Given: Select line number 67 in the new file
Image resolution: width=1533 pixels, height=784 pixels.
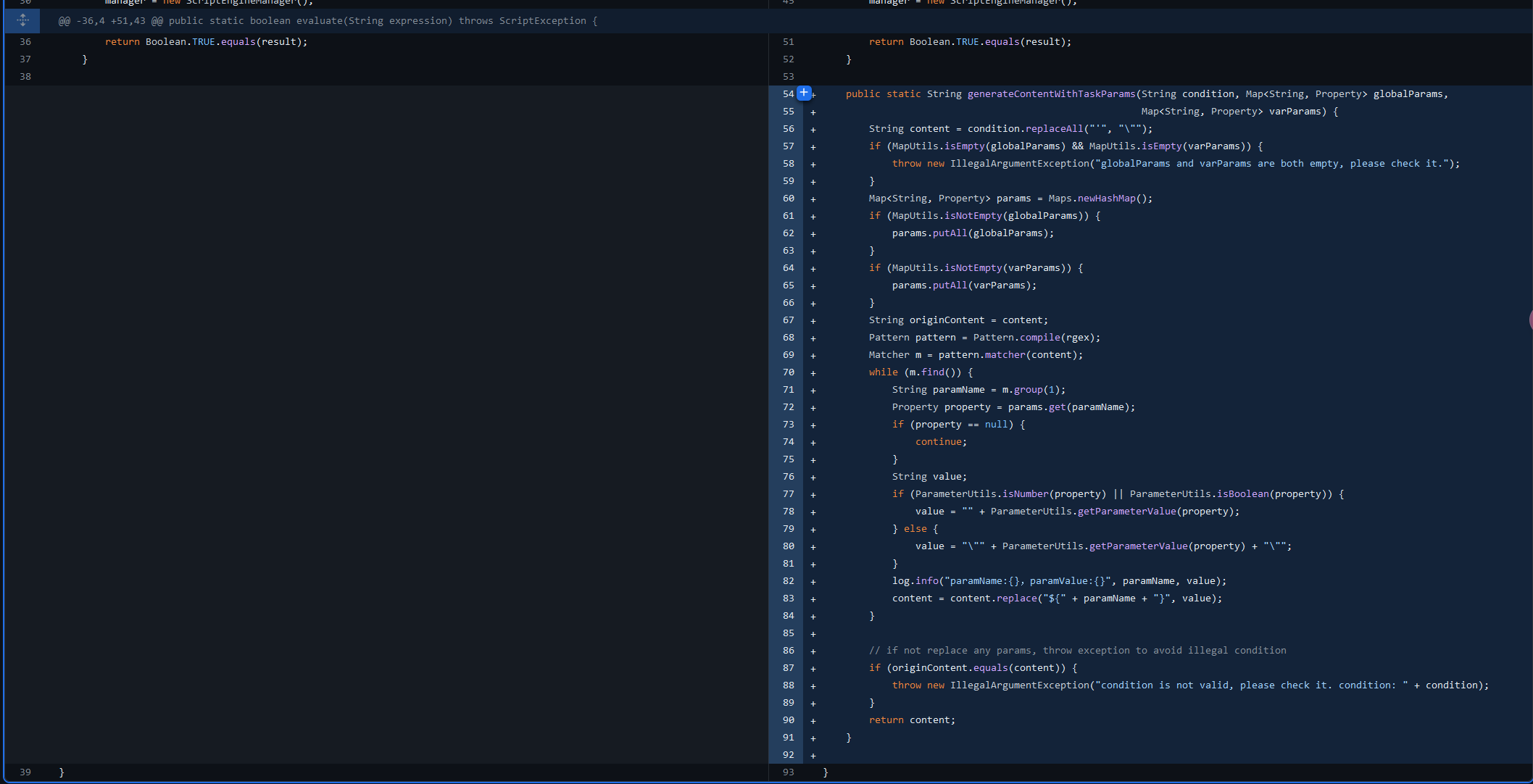Looking at the screenshot, I should (788, 320).
